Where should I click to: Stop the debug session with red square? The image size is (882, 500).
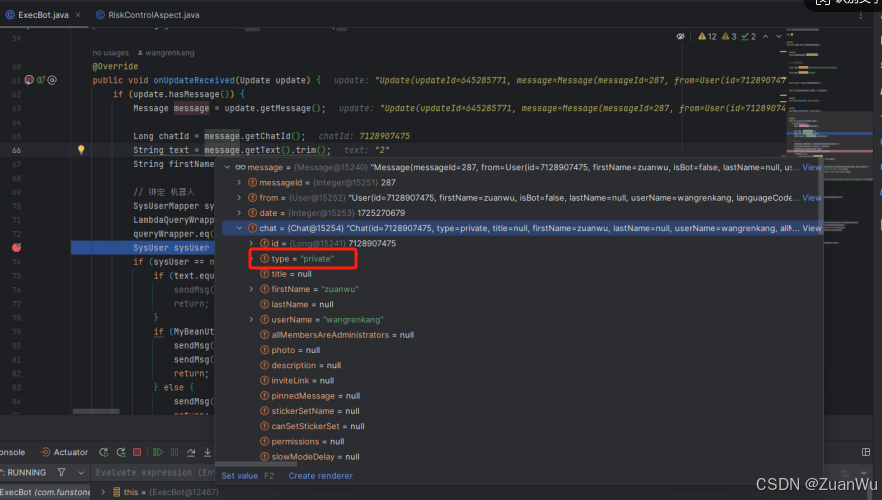(x=137, y=452)
